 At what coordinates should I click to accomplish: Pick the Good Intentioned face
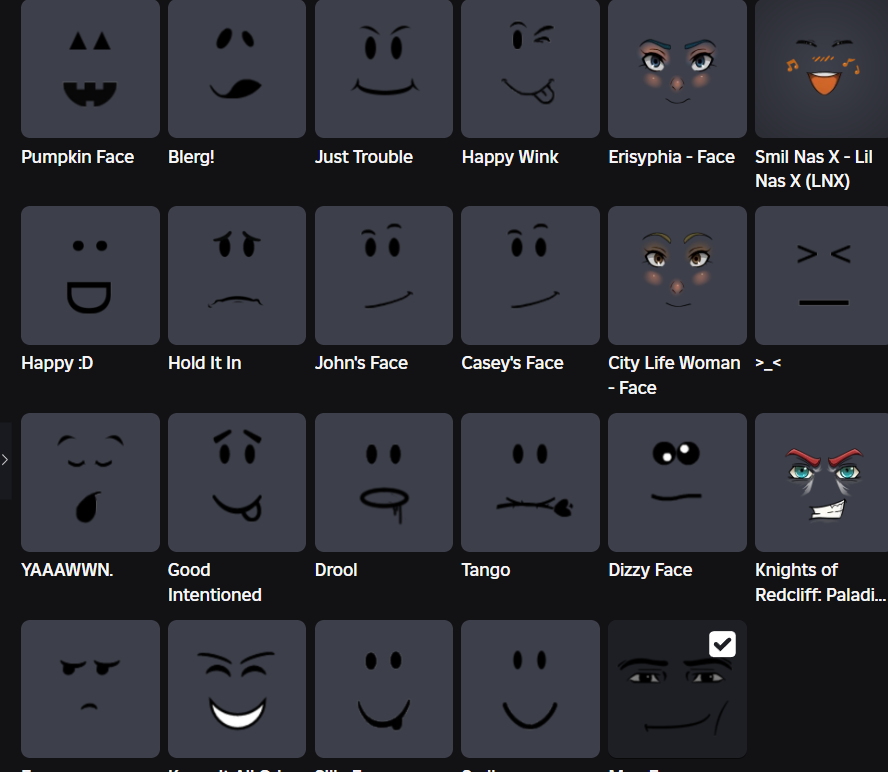pos(236,482)
